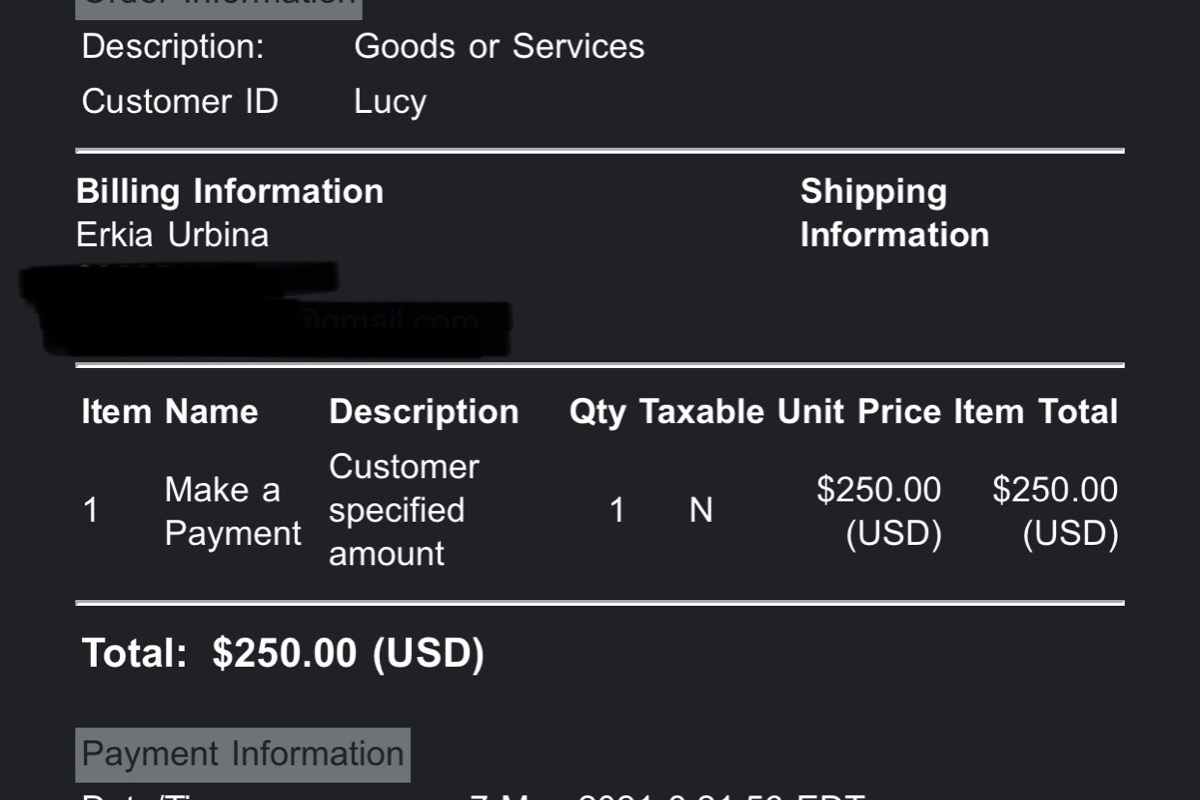This screenshot has height=800, width=1200.
Task: Click the Name column header
Action: 211,412
